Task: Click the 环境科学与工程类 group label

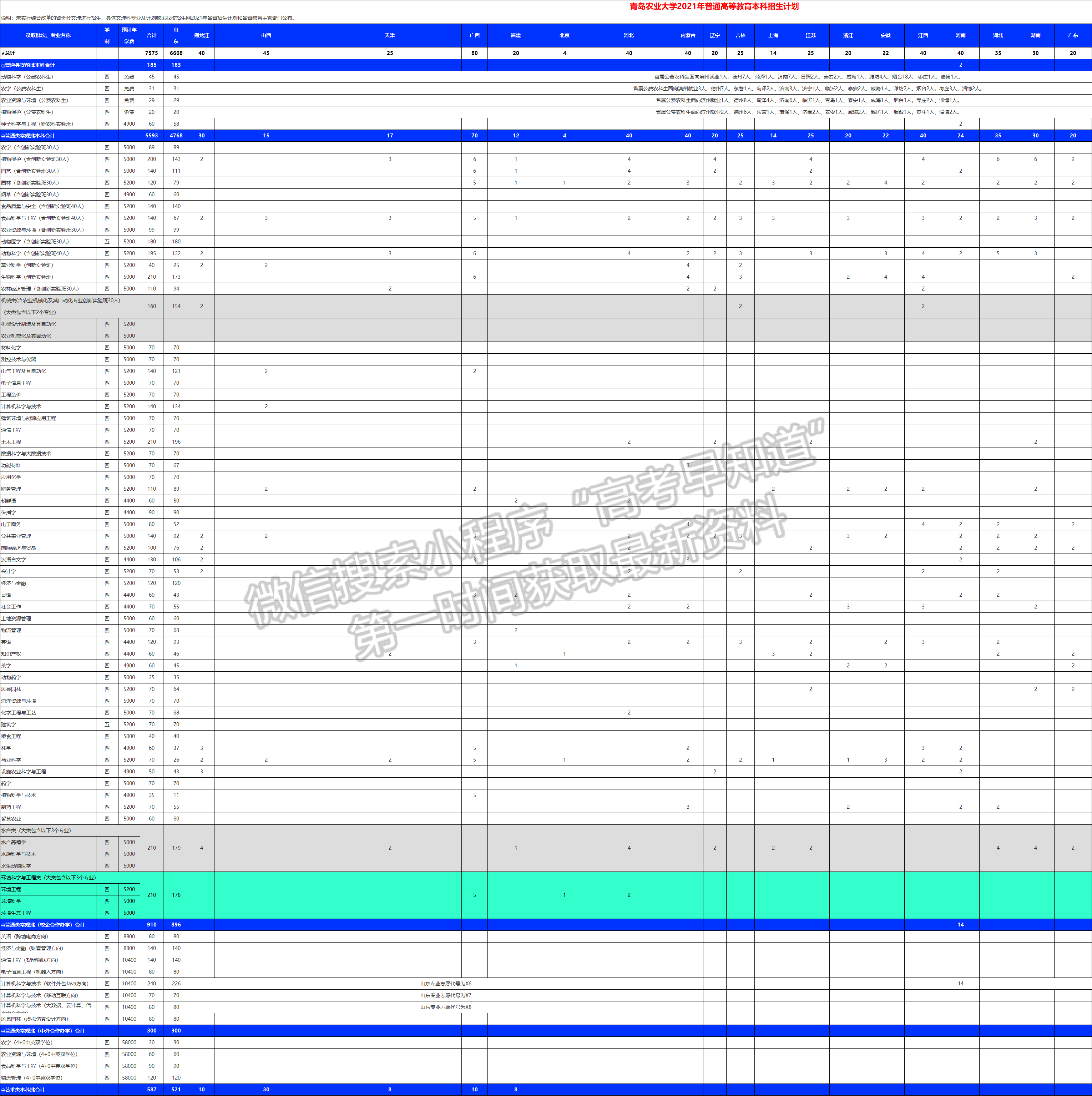Action: click(49, 878)
